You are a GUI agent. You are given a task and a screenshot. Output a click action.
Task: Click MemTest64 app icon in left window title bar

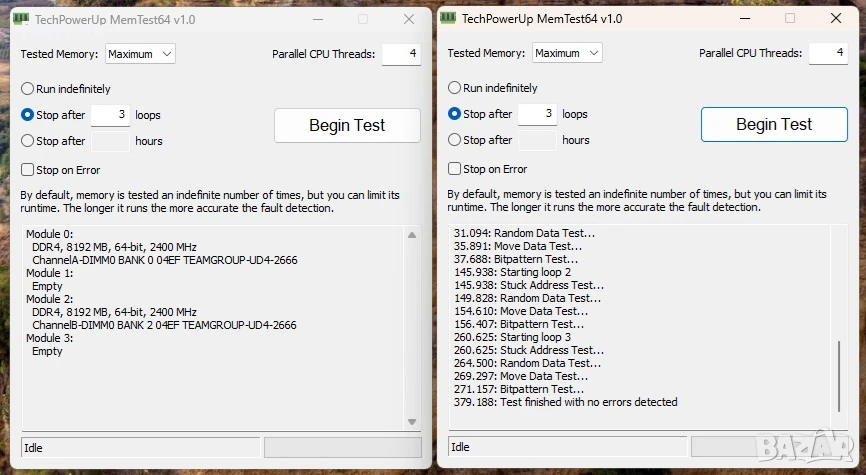click(21, 19)
